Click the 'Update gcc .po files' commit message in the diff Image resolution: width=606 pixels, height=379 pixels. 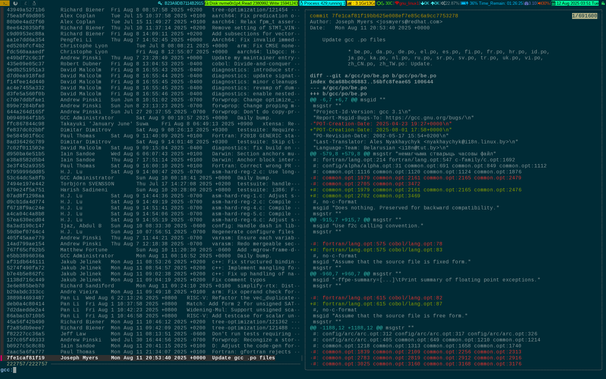click(x=354, y=40)
